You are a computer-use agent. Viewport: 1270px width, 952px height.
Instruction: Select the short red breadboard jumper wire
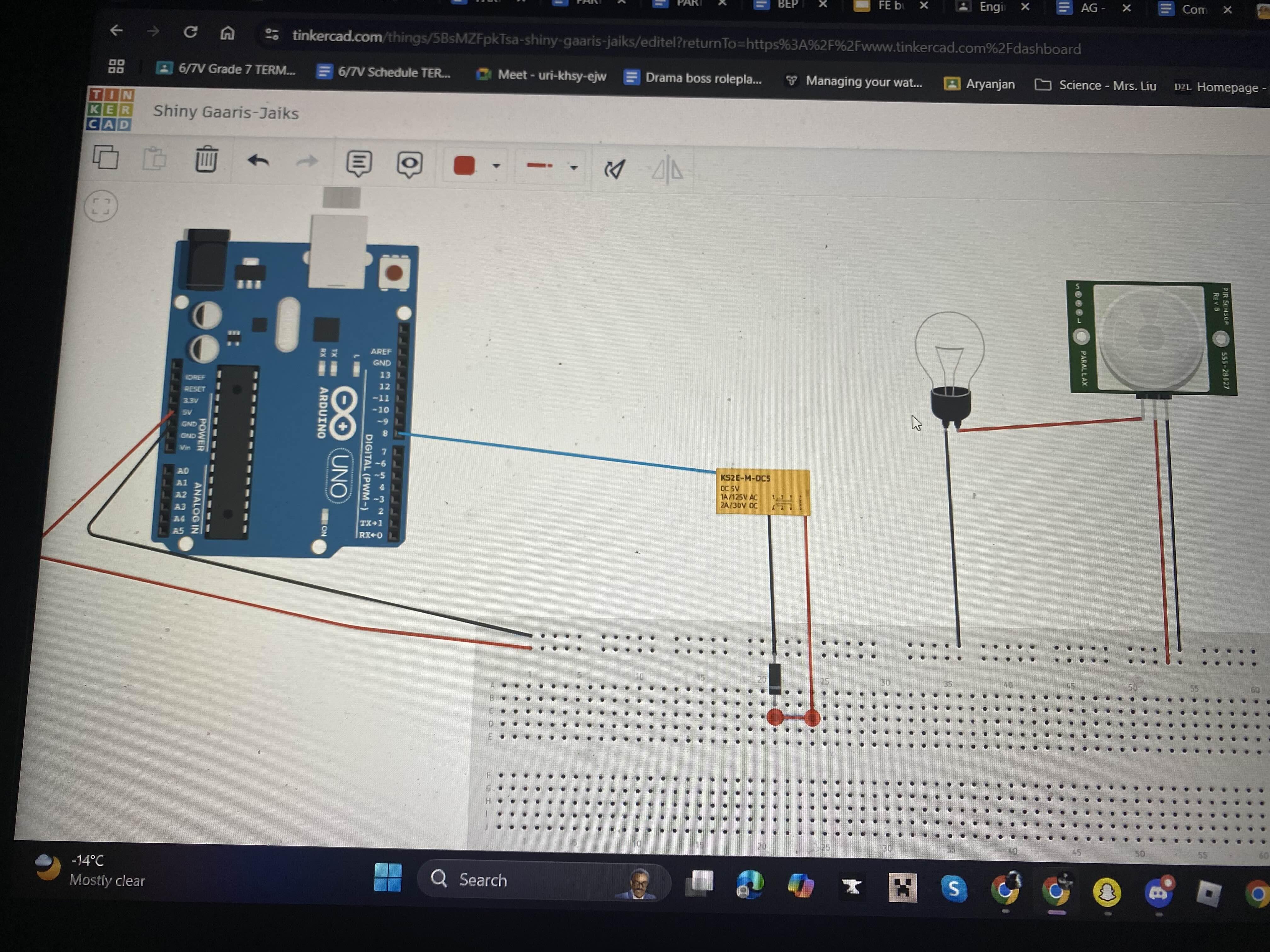(x=793, y=717)
